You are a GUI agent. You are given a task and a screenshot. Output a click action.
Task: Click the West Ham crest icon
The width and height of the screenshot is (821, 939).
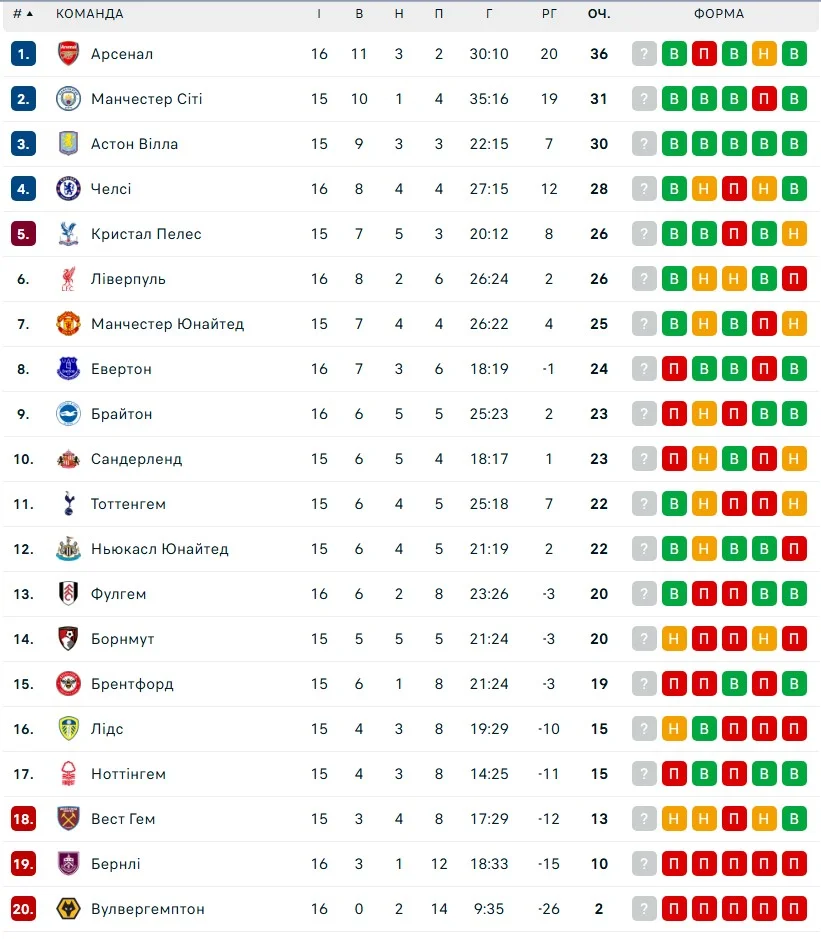pos(68,819)
